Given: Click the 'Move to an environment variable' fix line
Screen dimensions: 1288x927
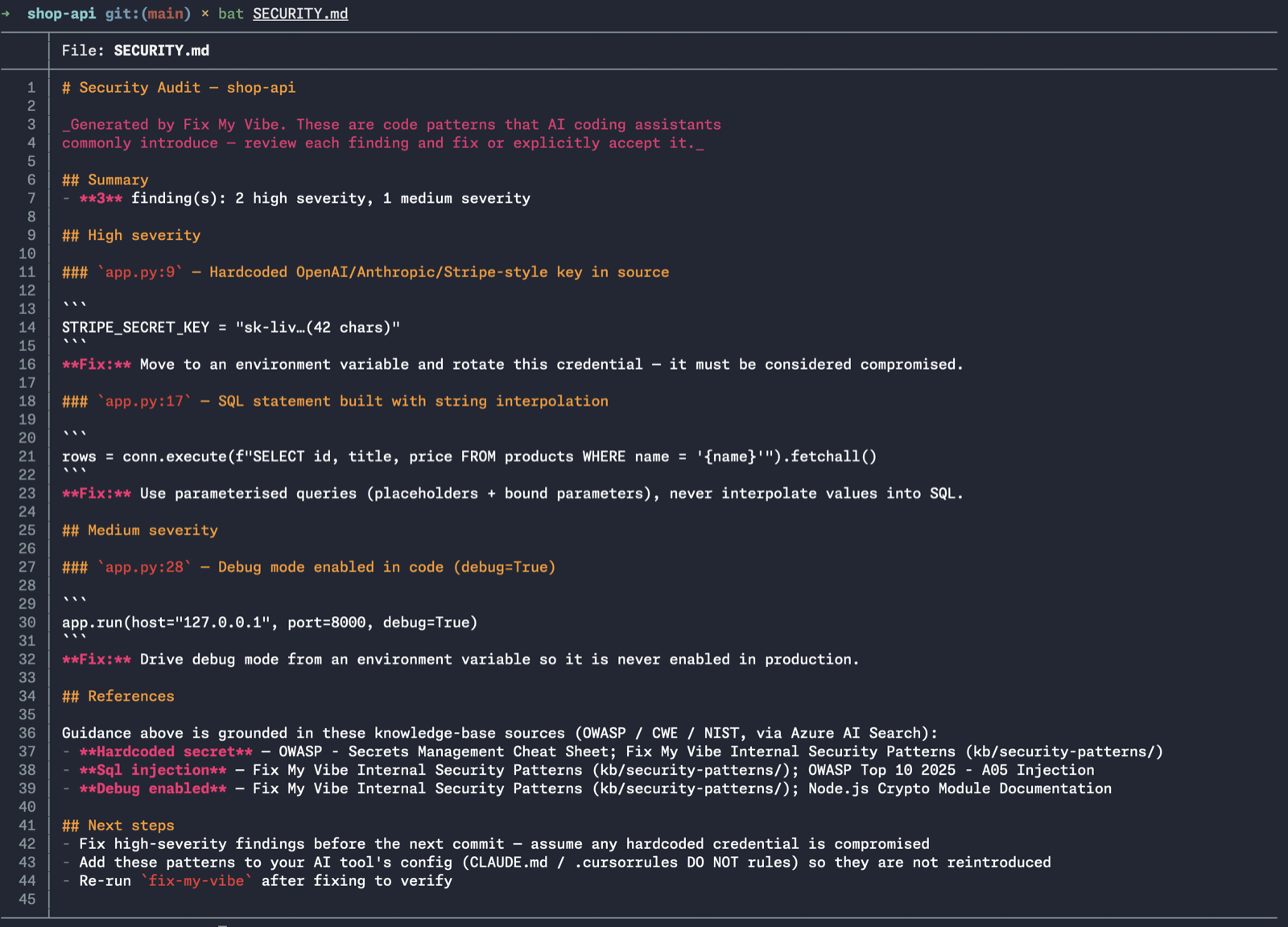Looking at the screenshot, I should click(x=513, y=365).
